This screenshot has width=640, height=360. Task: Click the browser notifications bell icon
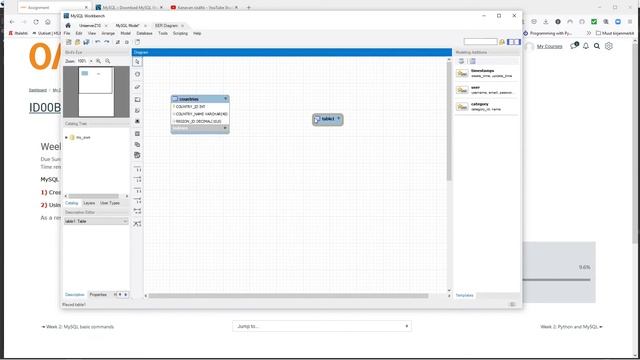(x=586, y=46)
